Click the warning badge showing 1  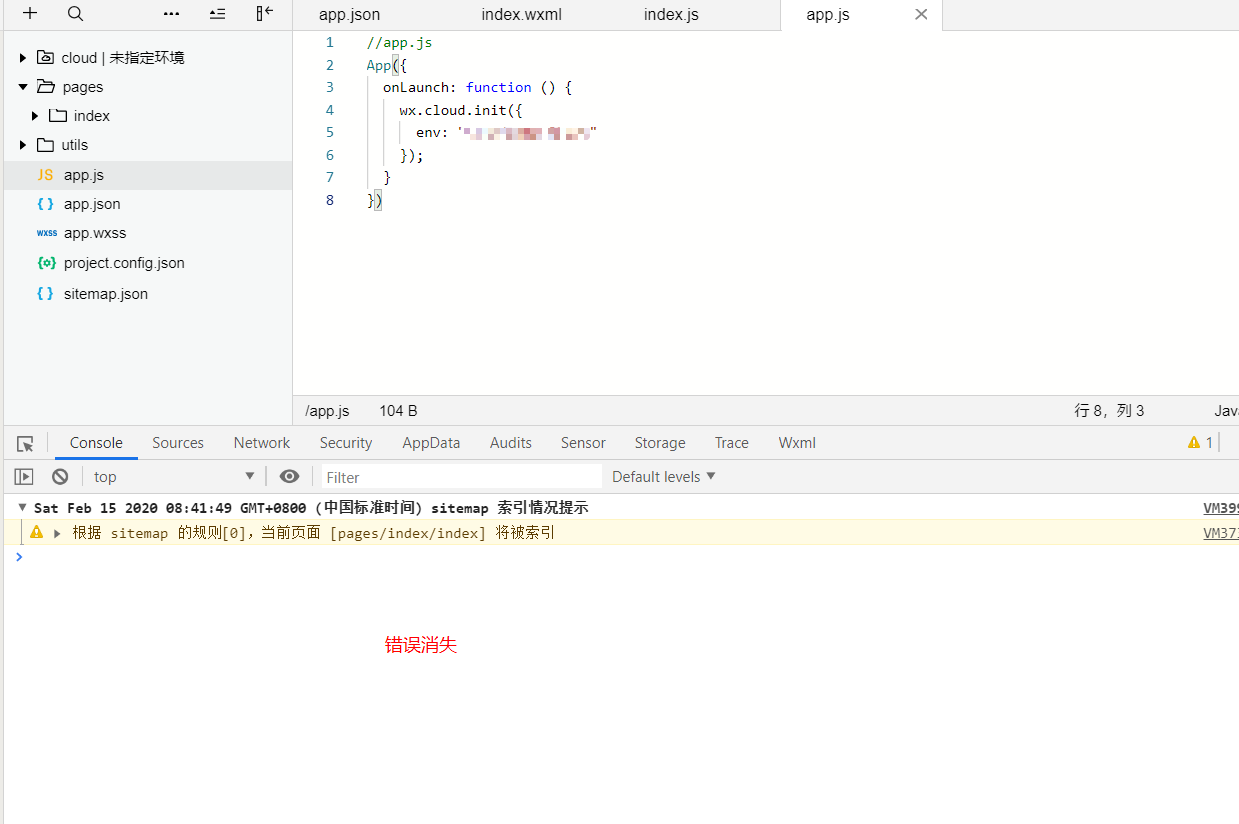pos(1199,442)
